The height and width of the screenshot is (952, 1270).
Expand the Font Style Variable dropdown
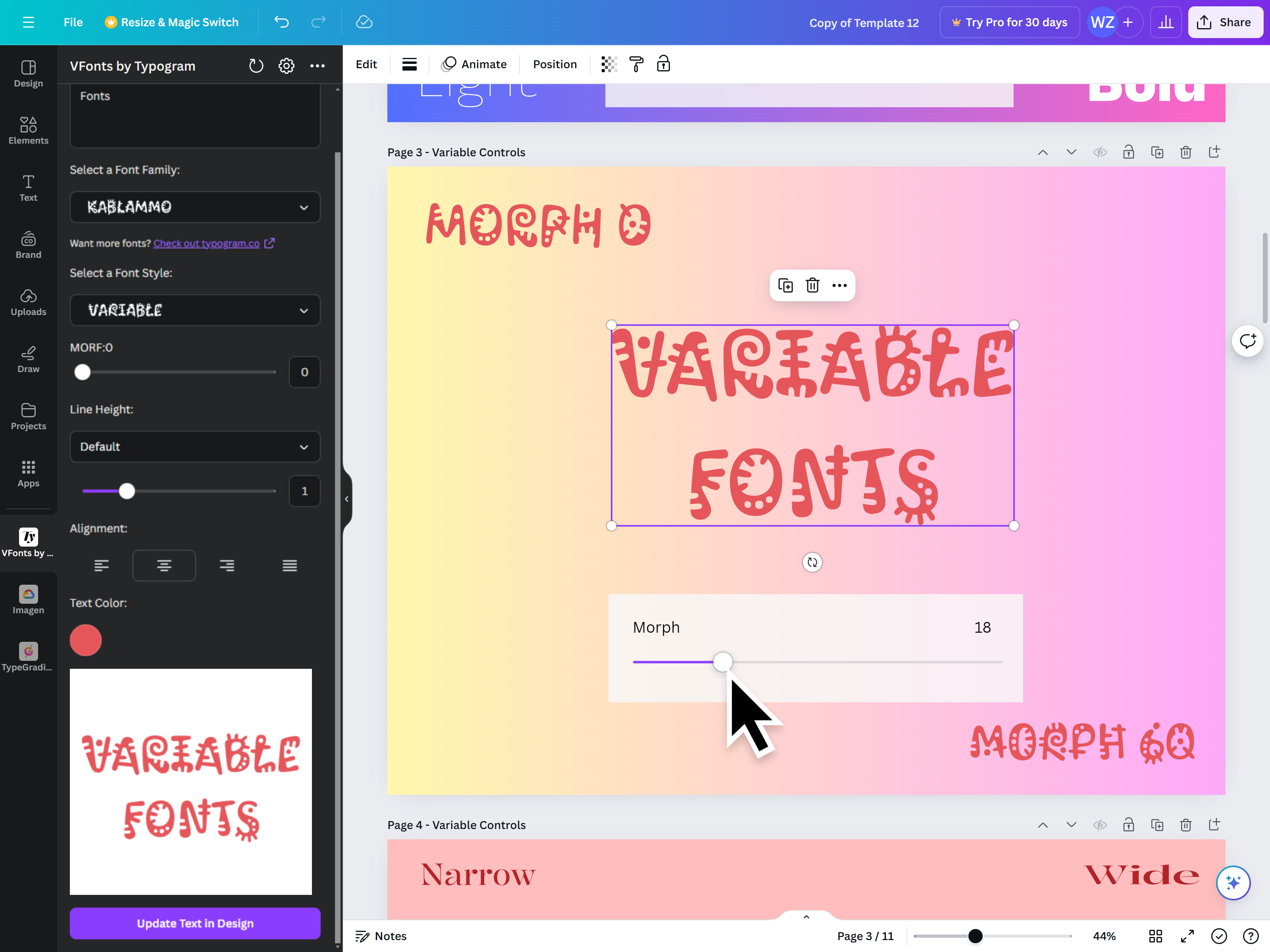(x=194, y=311)
